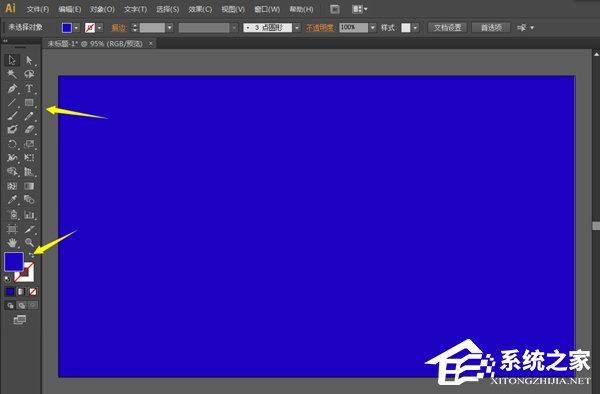600x394 pixels.
Task: Select the Type tool
Action: point(29,88)
